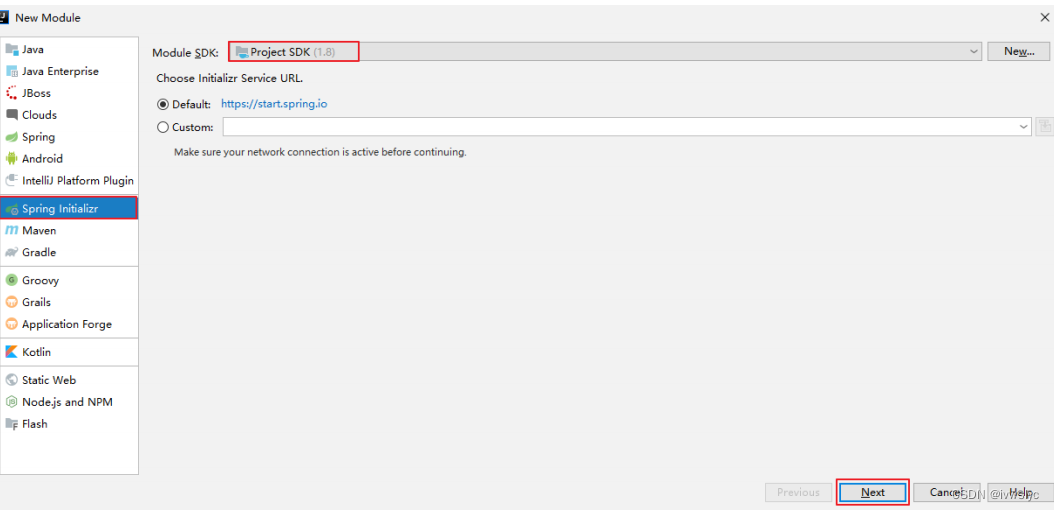Screen dimensions: 1054x511
Task: Click the IntelliJ logo in title bar
Action: 4,17
